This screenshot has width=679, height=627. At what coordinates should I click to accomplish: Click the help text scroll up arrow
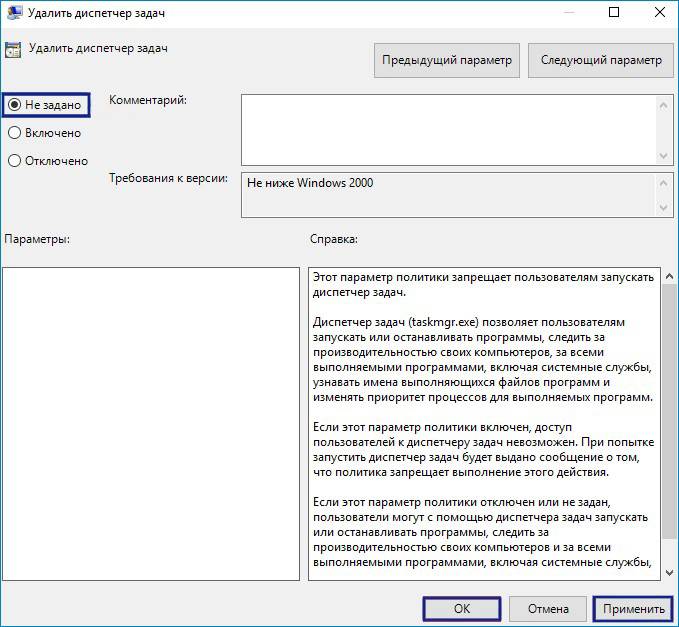click(x=669, y=276)
